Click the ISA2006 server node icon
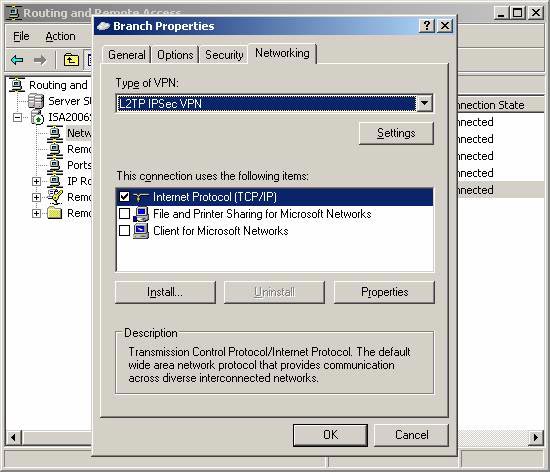 37,117
